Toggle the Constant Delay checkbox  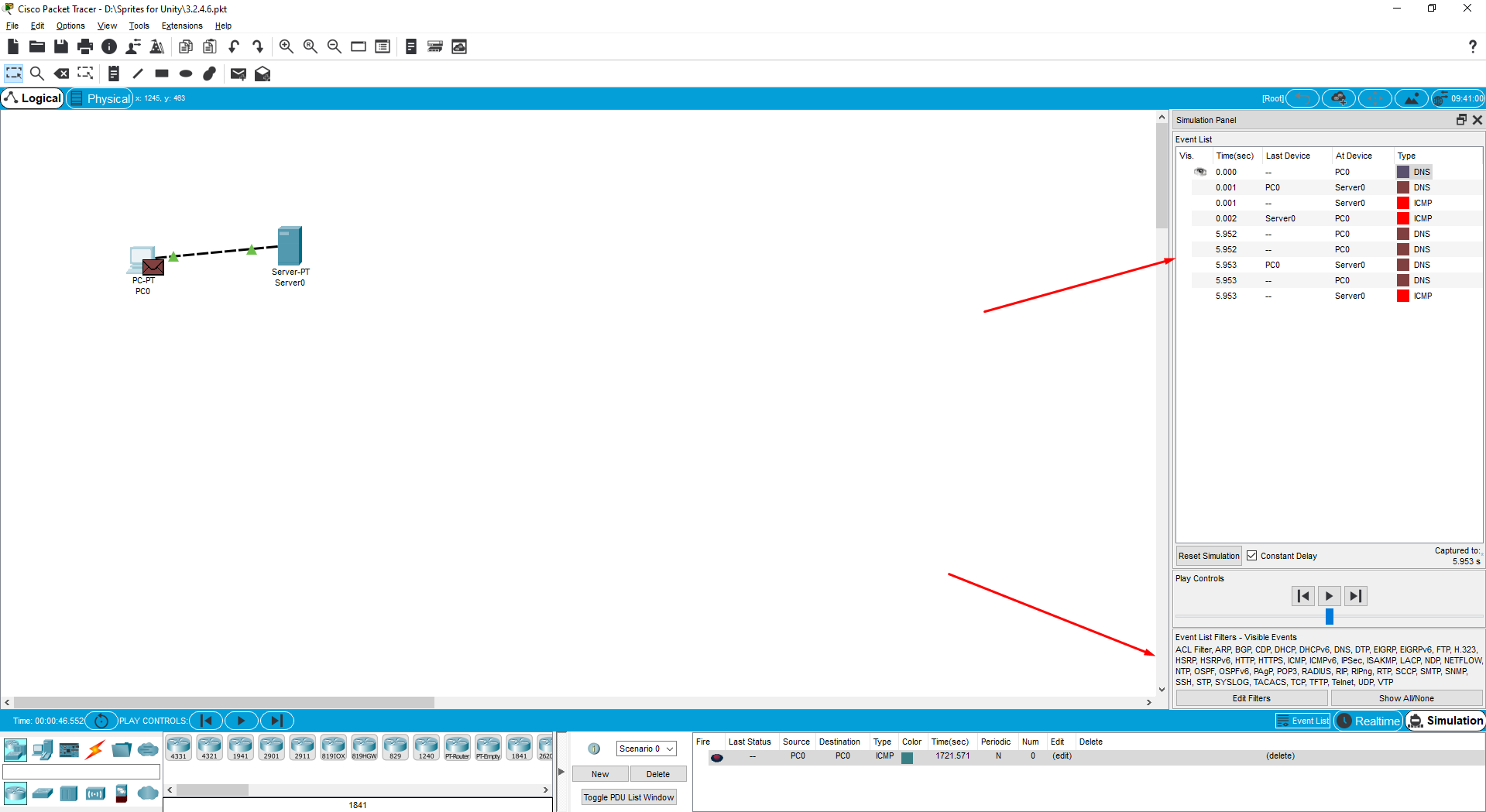click(1252, 556)
